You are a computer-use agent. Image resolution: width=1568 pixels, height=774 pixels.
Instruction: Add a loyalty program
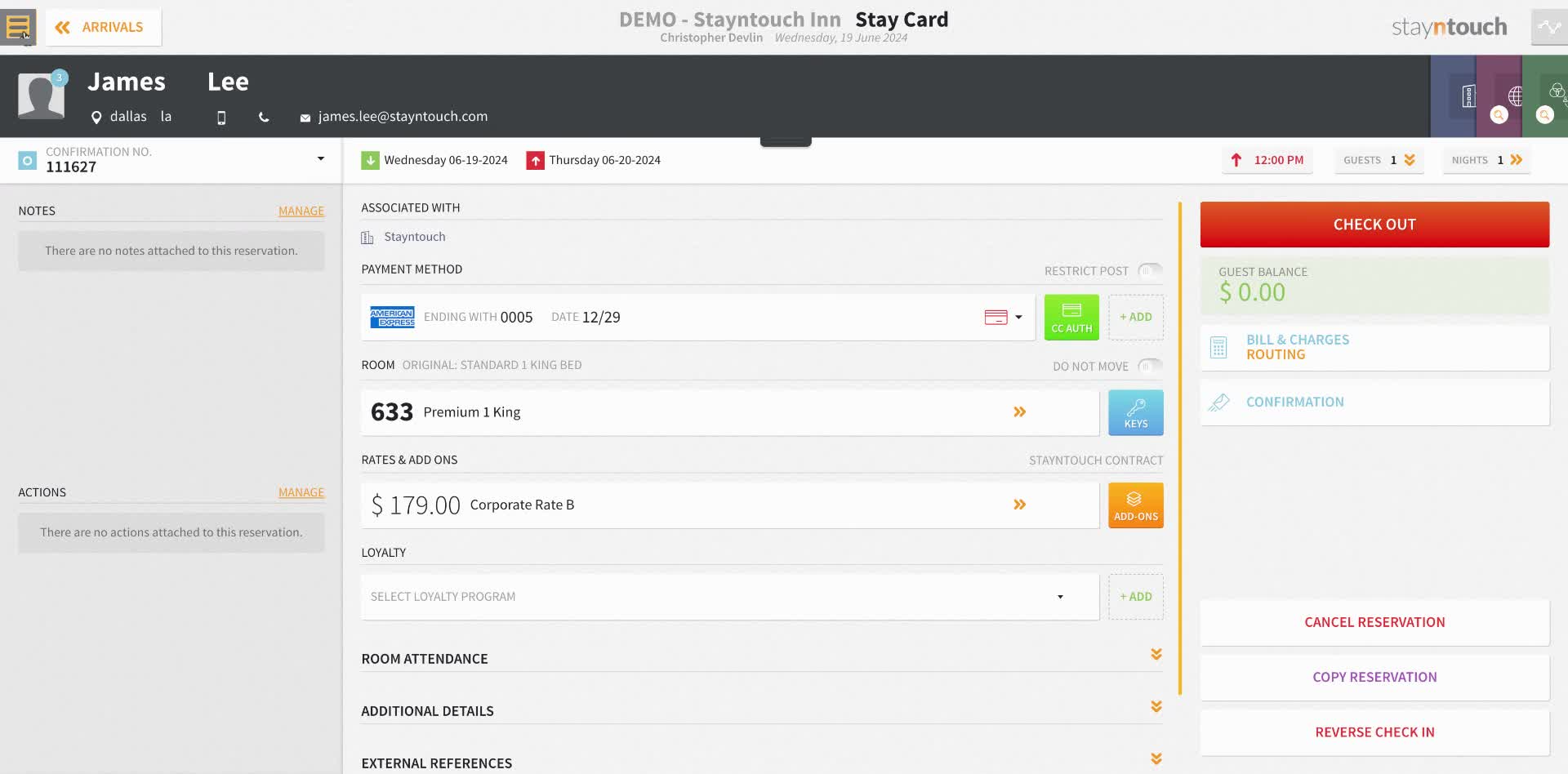[1136, 597]
